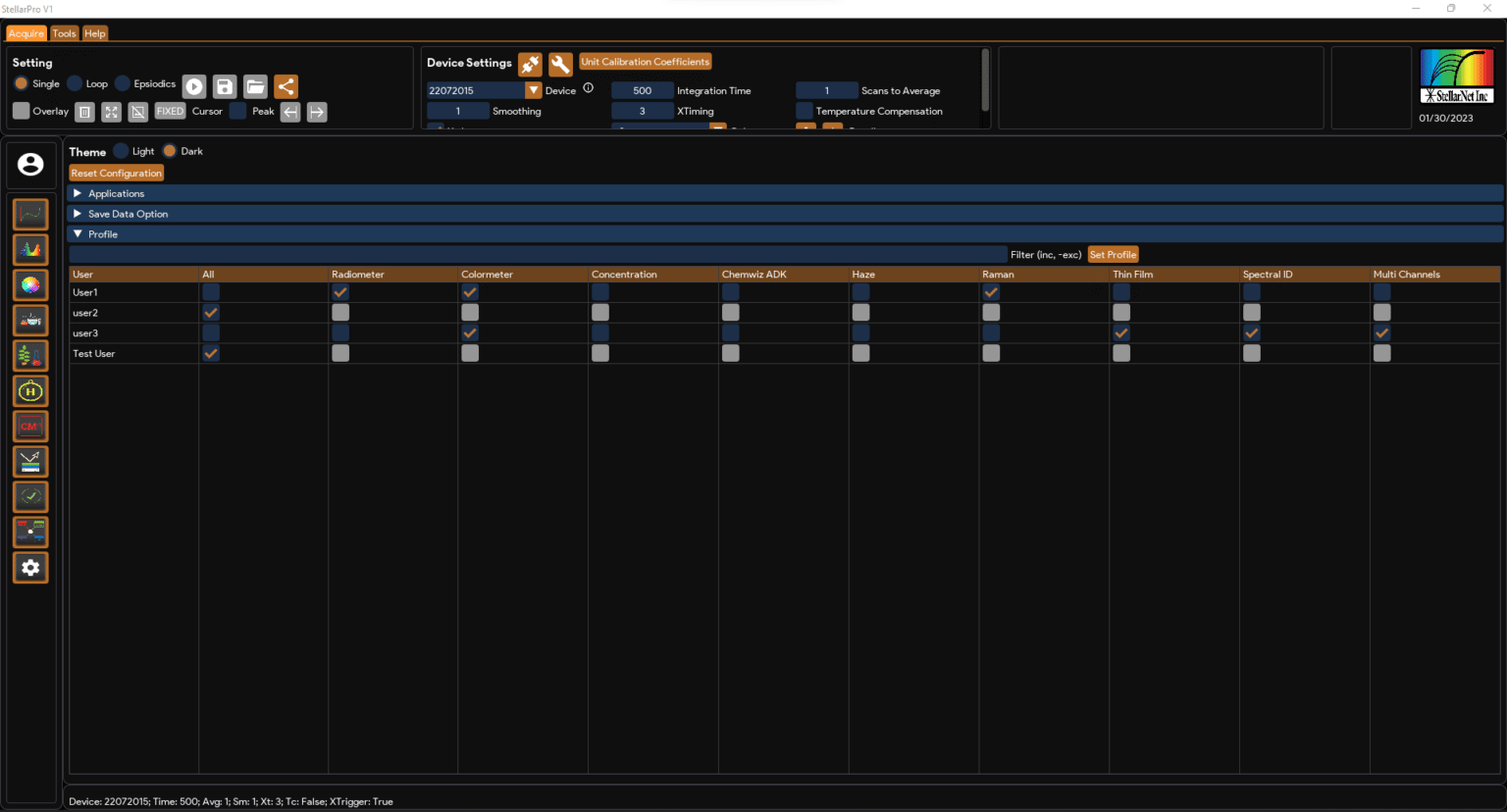Collapse the Profile section
Screen dimensions: 1507x812
click(x=785, y=234)
